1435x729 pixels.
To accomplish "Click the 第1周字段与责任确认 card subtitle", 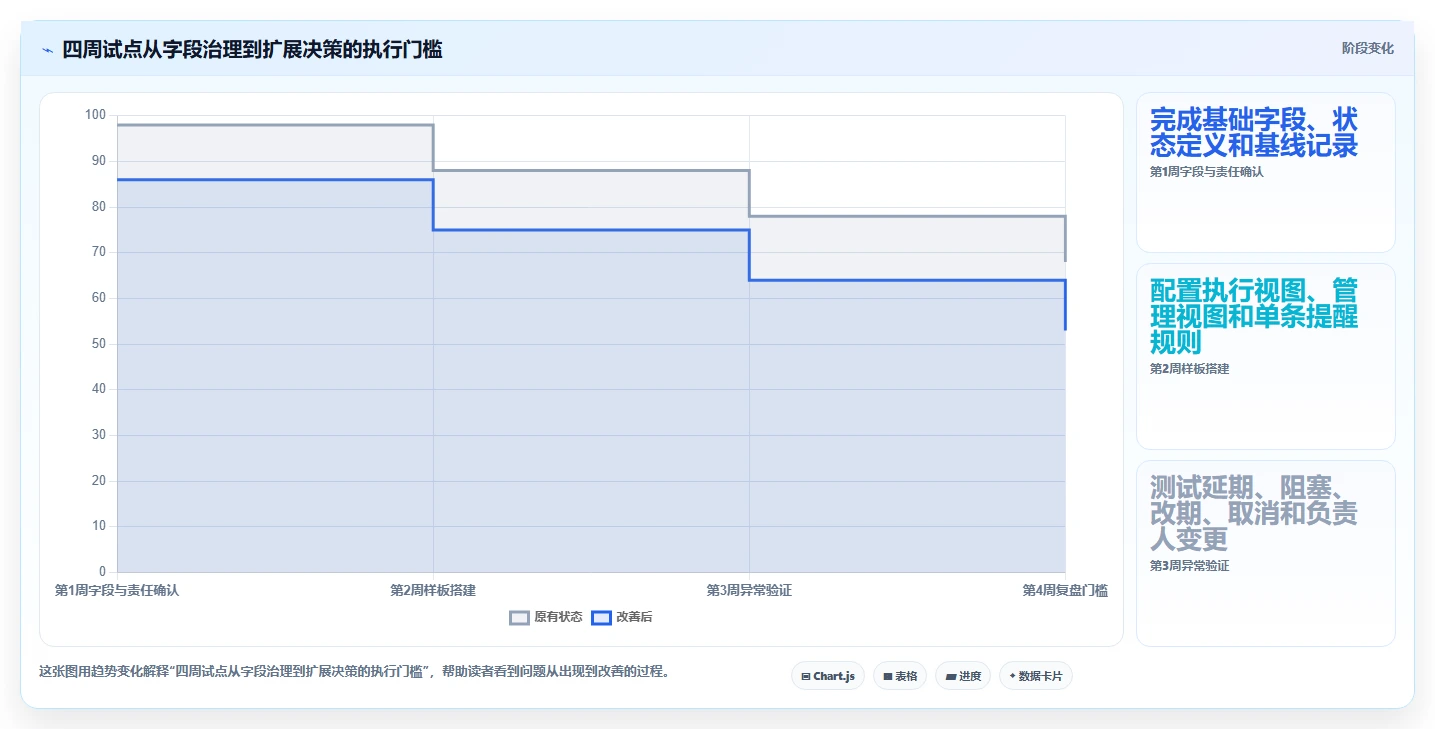I will pyautogui.click(x=1207, y=172).
